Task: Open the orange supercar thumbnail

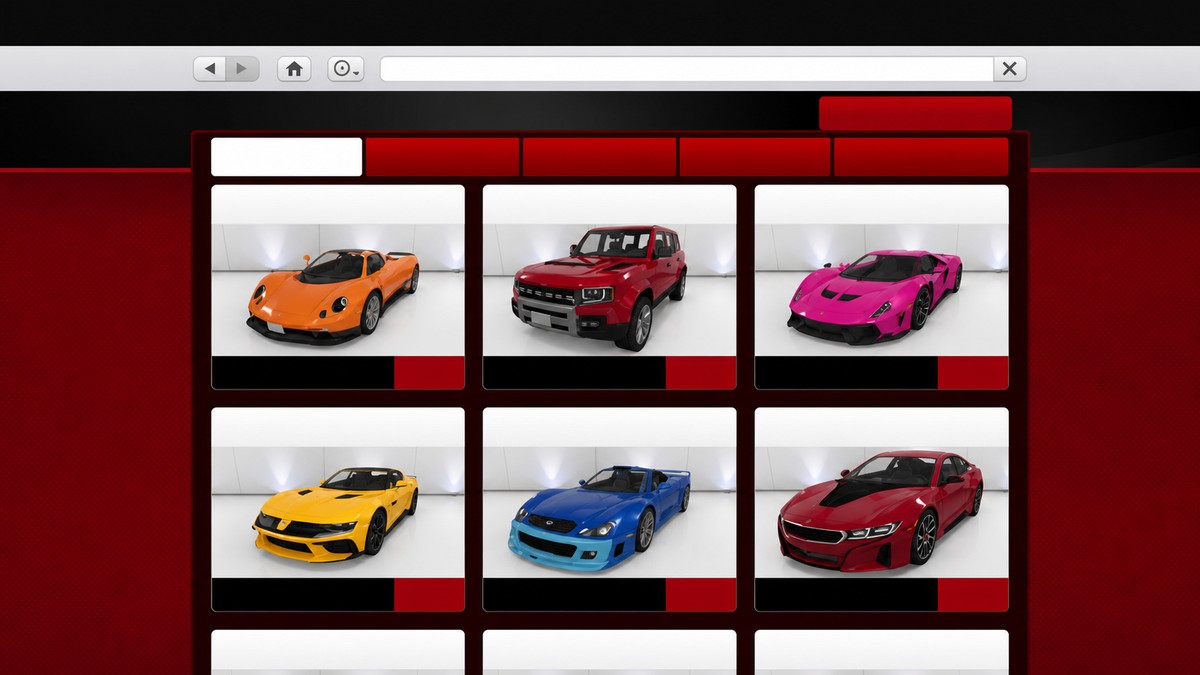Action: 338,290
